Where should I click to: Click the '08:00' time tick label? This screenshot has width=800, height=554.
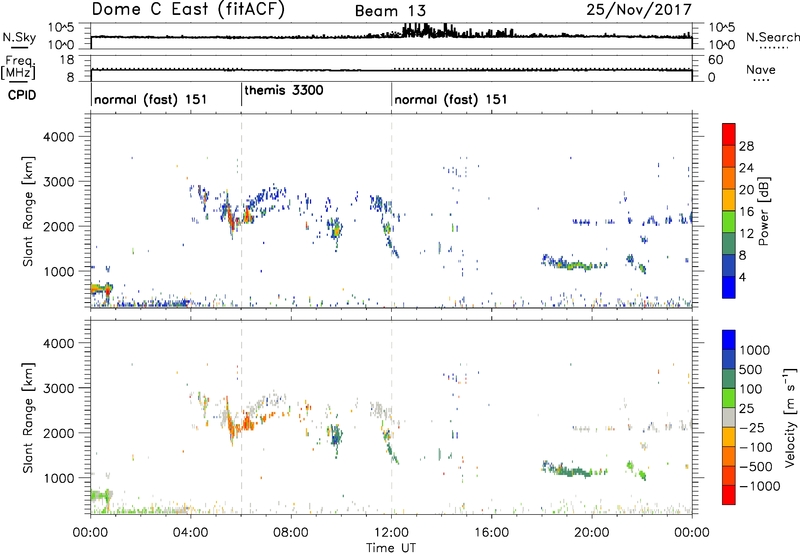point(291,533)
